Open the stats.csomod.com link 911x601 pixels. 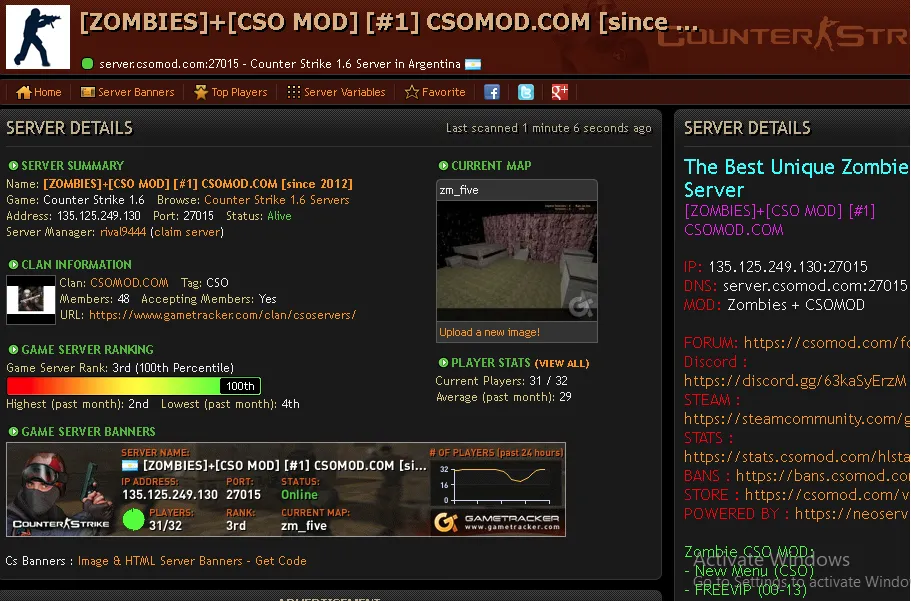point(797,457)
